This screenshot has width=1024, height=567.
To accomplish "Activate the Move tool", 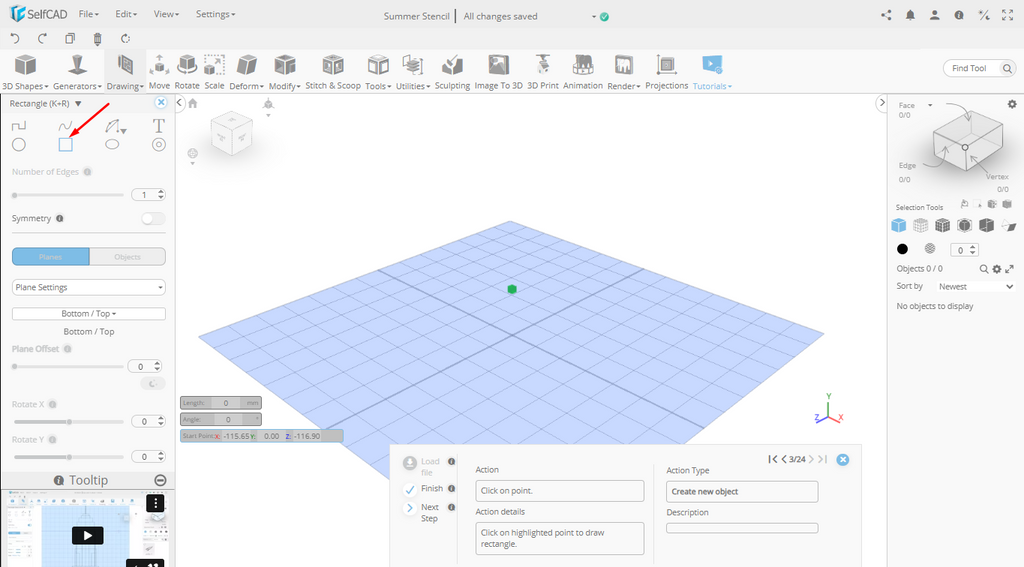I will (x=159, y=71).
